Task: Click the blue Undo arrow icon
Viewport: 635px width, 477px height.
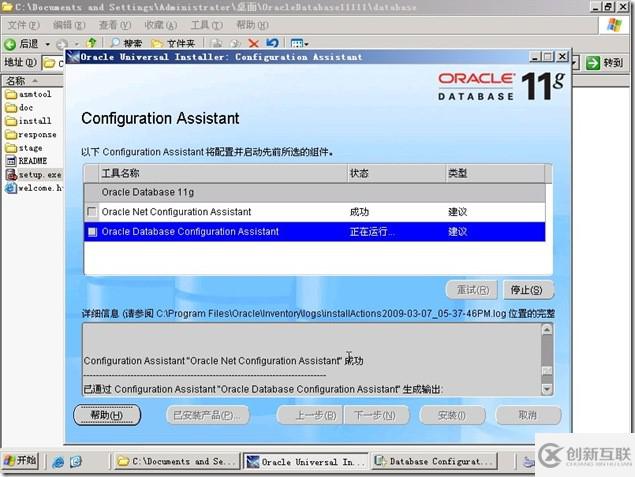Action: point(273,43)
